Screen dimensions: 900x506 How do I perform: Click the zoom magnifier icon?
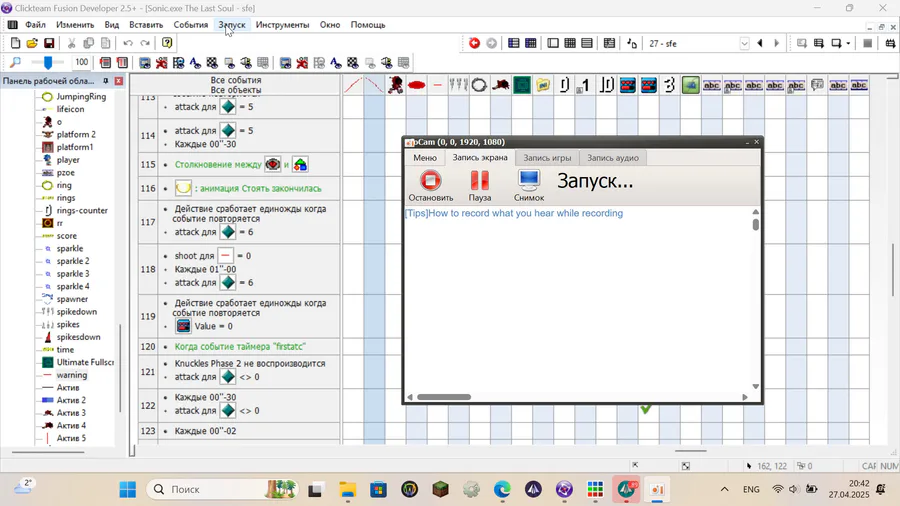pos(15,62)
